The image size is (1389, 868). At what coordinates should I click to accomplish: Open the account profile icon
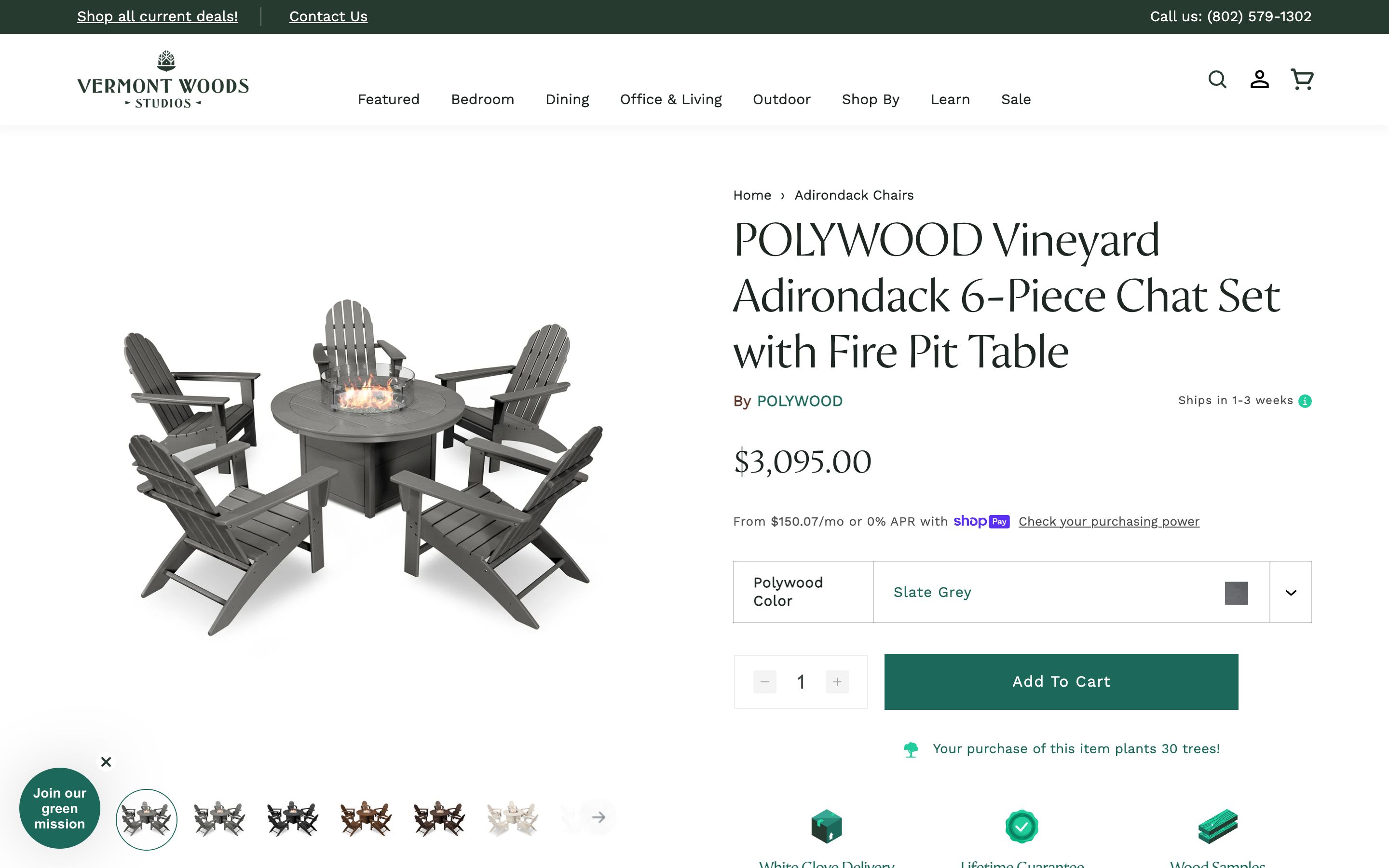(x=1259, y=79)
